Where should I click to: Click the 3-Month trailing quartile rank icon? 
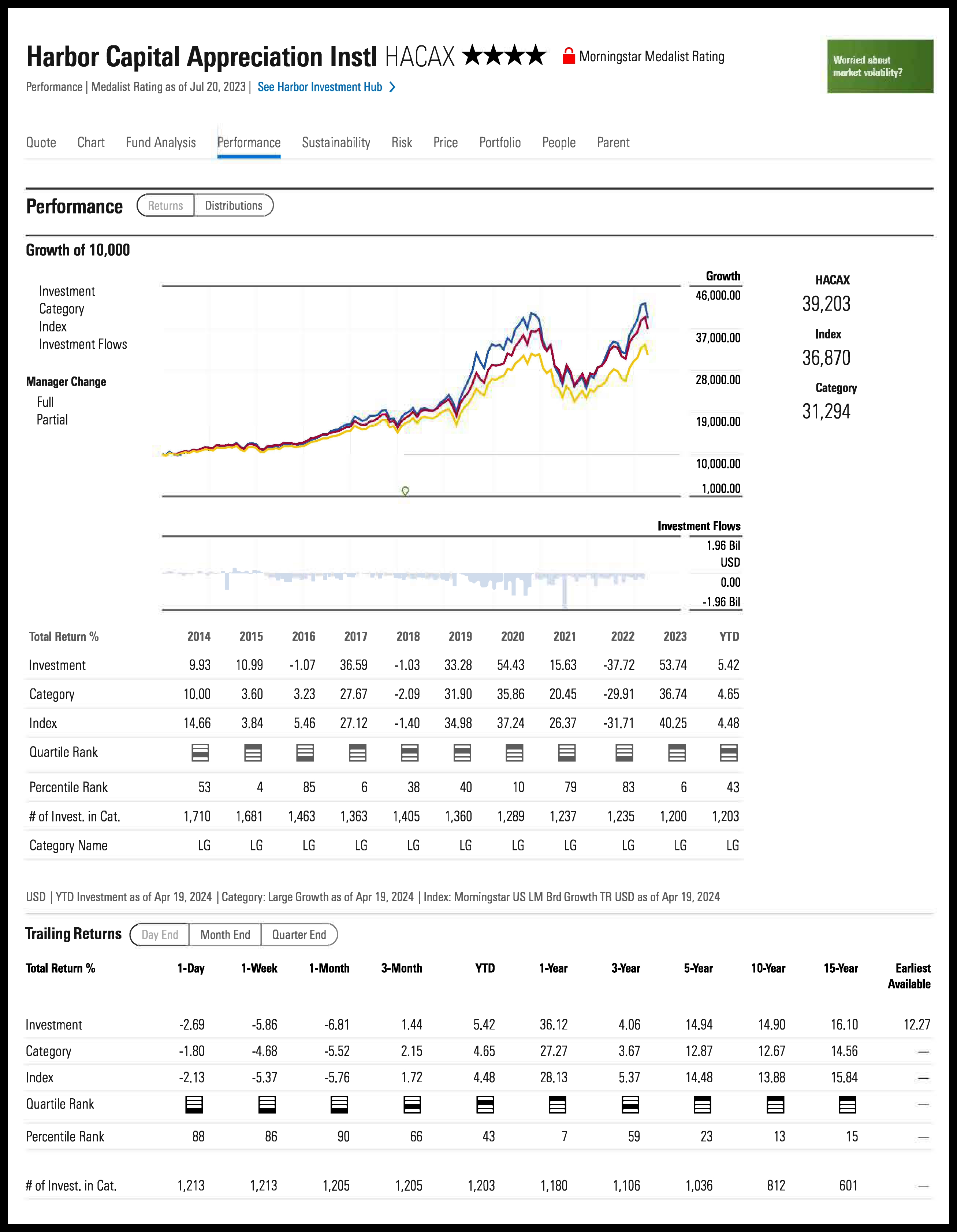click(x=412, y=1105)
